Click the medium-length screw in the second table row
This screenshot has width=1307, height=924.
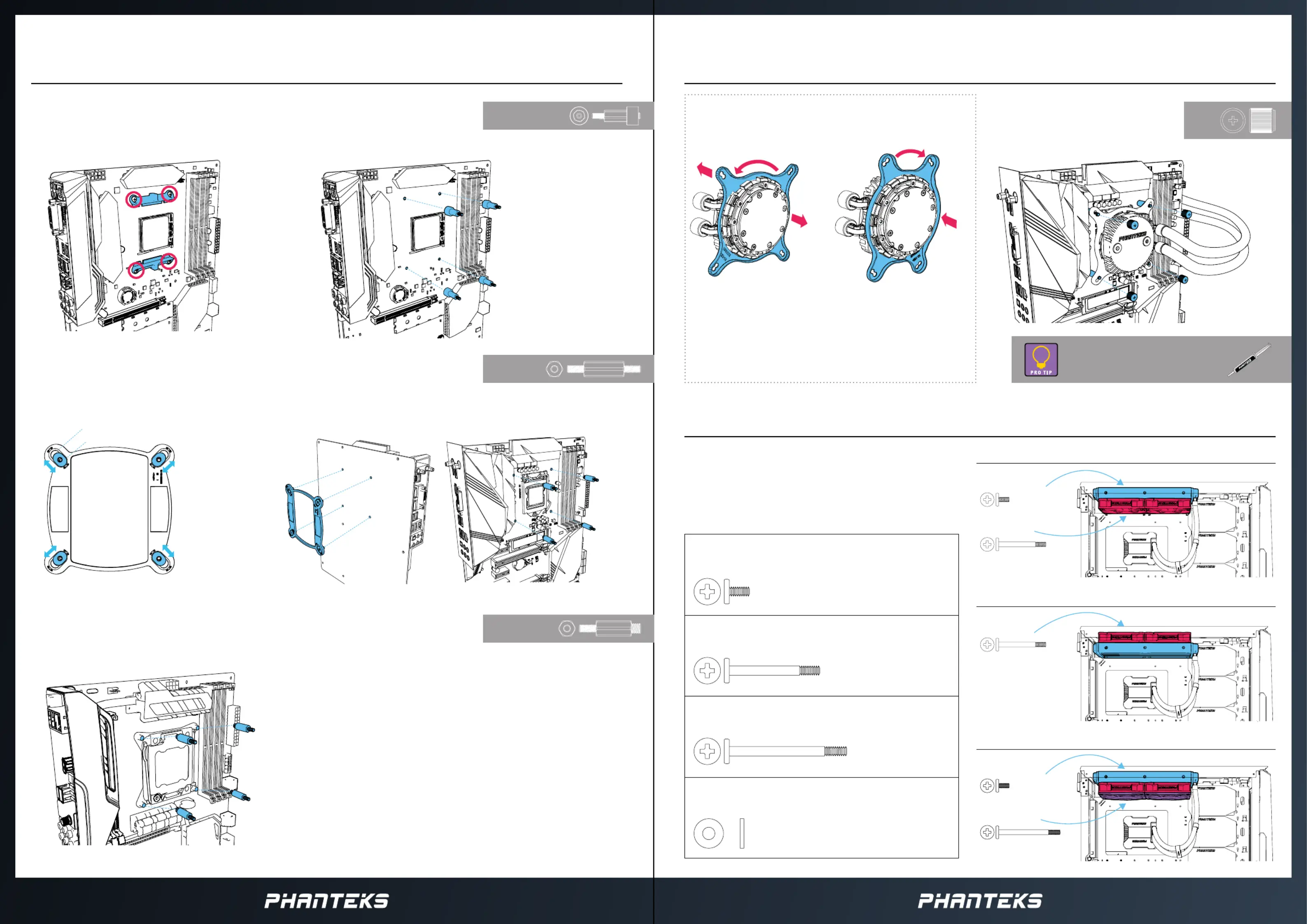click(x=757, y=670)
